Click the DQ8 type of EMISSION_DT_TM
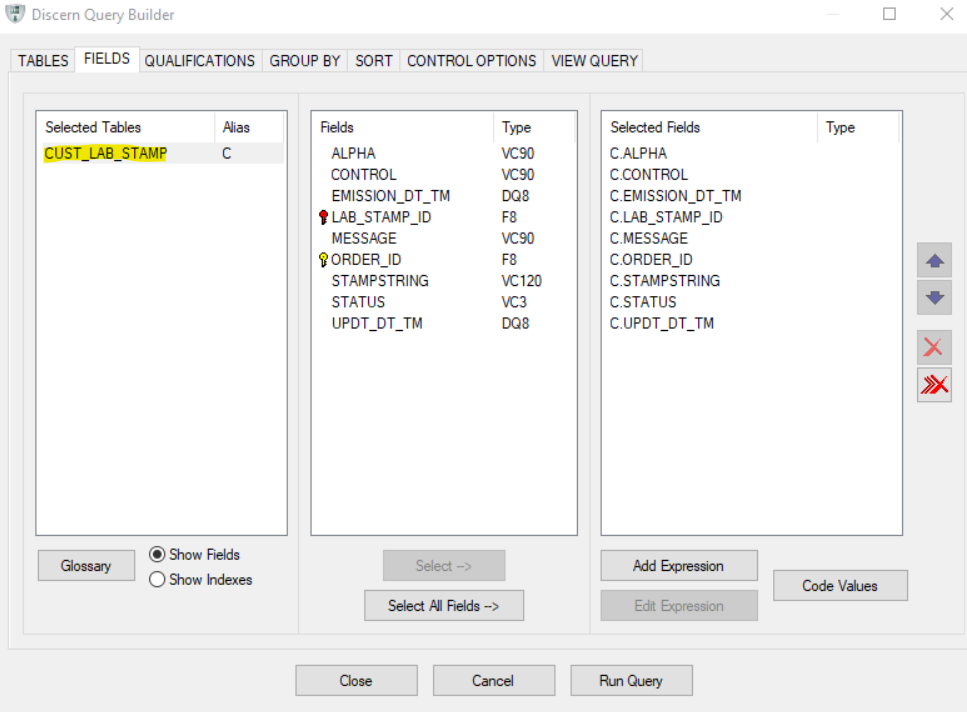This screenshot has height=712, width=967. (x=516, y=195)
